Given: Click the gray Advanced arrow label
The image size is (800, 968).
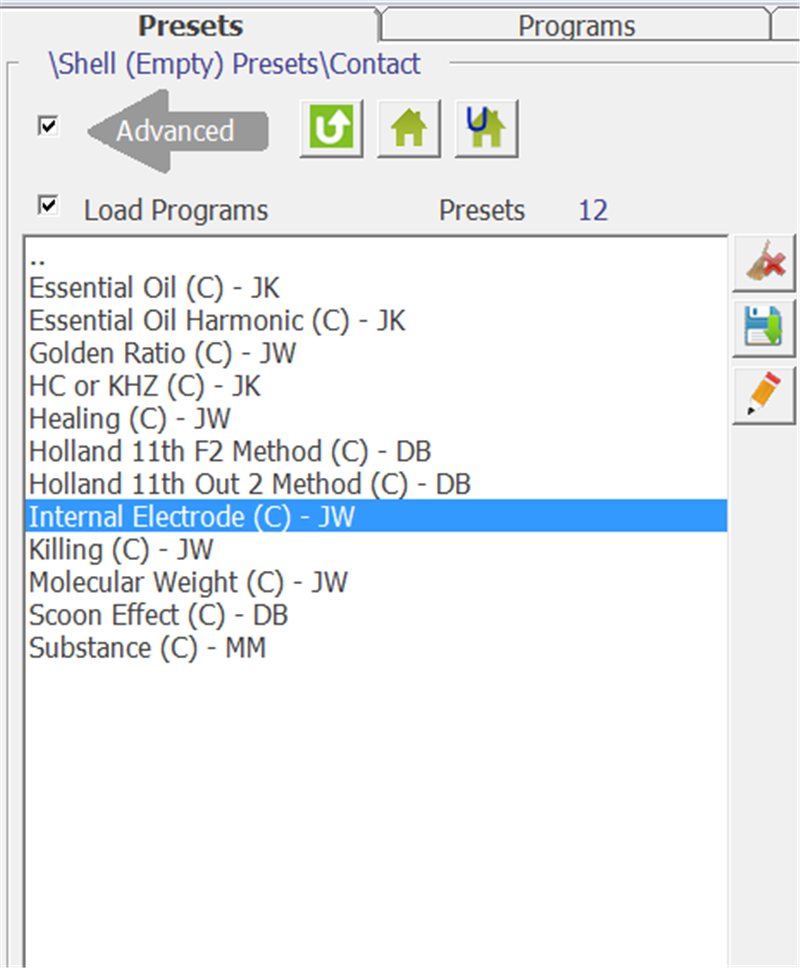Looking at the screenshot, I should [177, 131].
